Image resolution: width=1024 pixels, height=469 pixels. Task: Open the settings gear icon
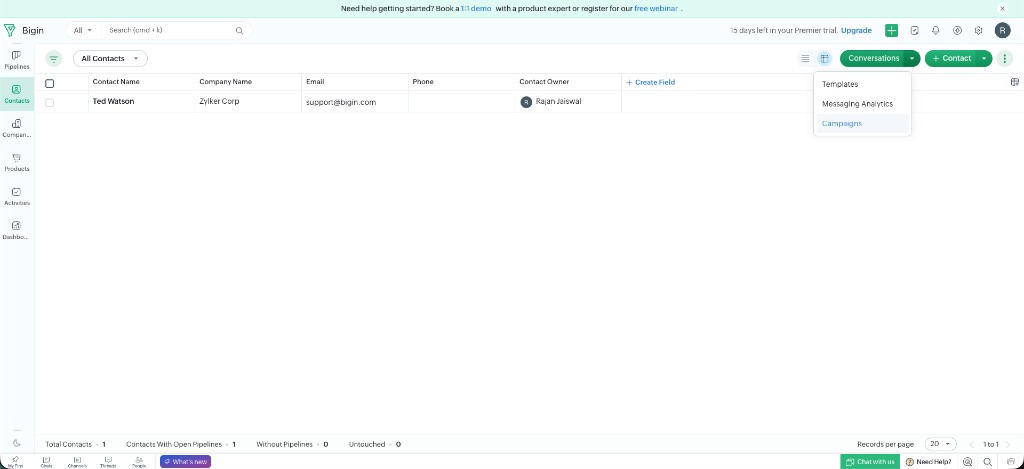pos(978,31)
